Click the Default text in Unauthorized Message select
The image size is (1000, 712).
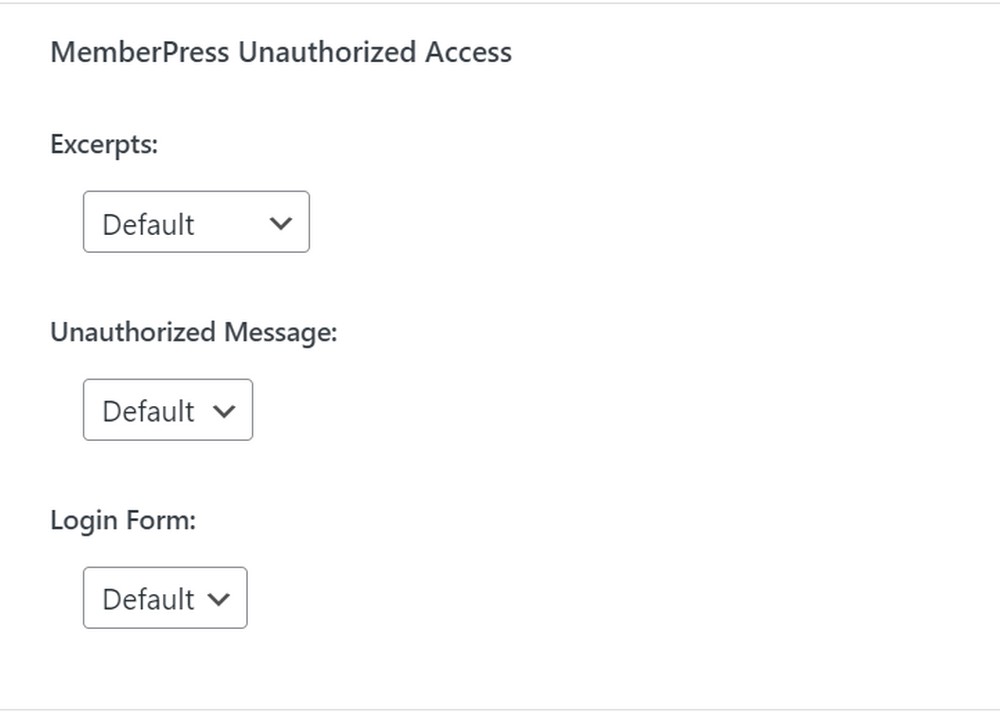pos(148,411)
